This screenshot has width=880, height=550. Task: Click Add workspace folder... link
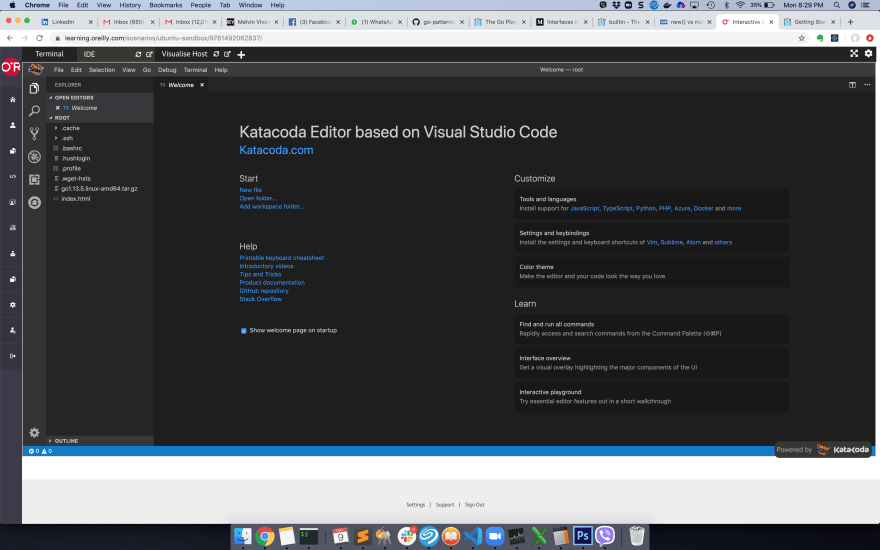click(x=272, y=207)
